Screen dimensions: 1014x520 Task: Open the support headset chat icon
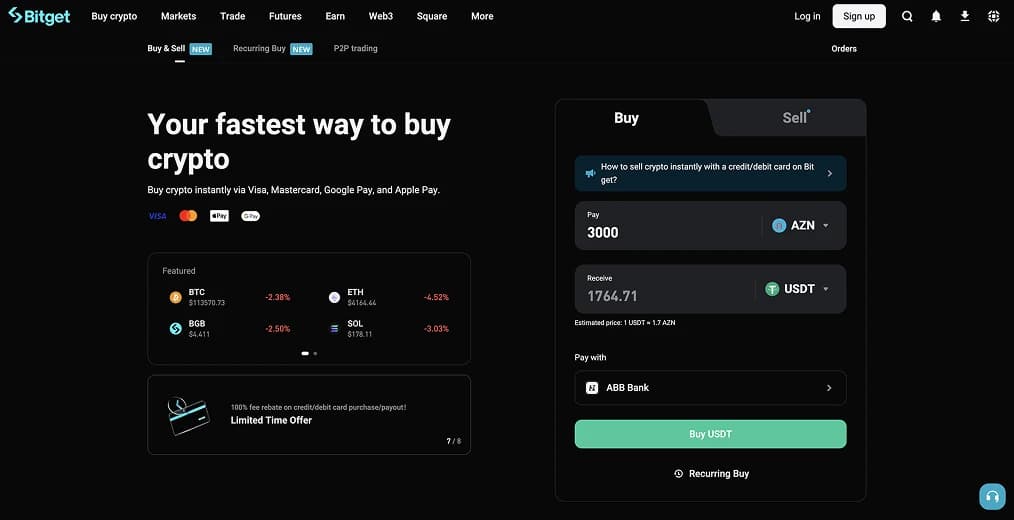tap(992, 497)
